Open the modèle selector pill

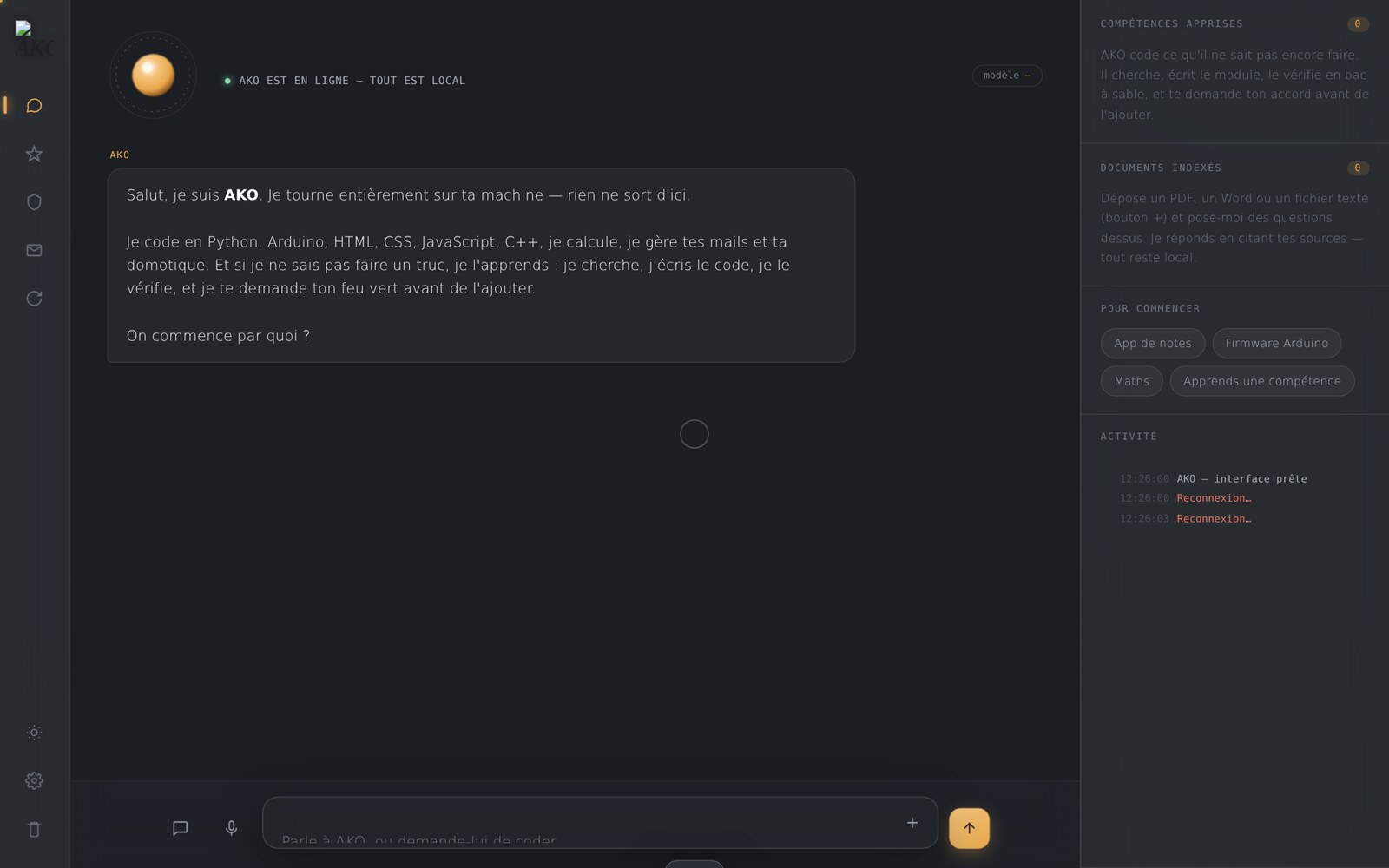[x=1007, y=76]
